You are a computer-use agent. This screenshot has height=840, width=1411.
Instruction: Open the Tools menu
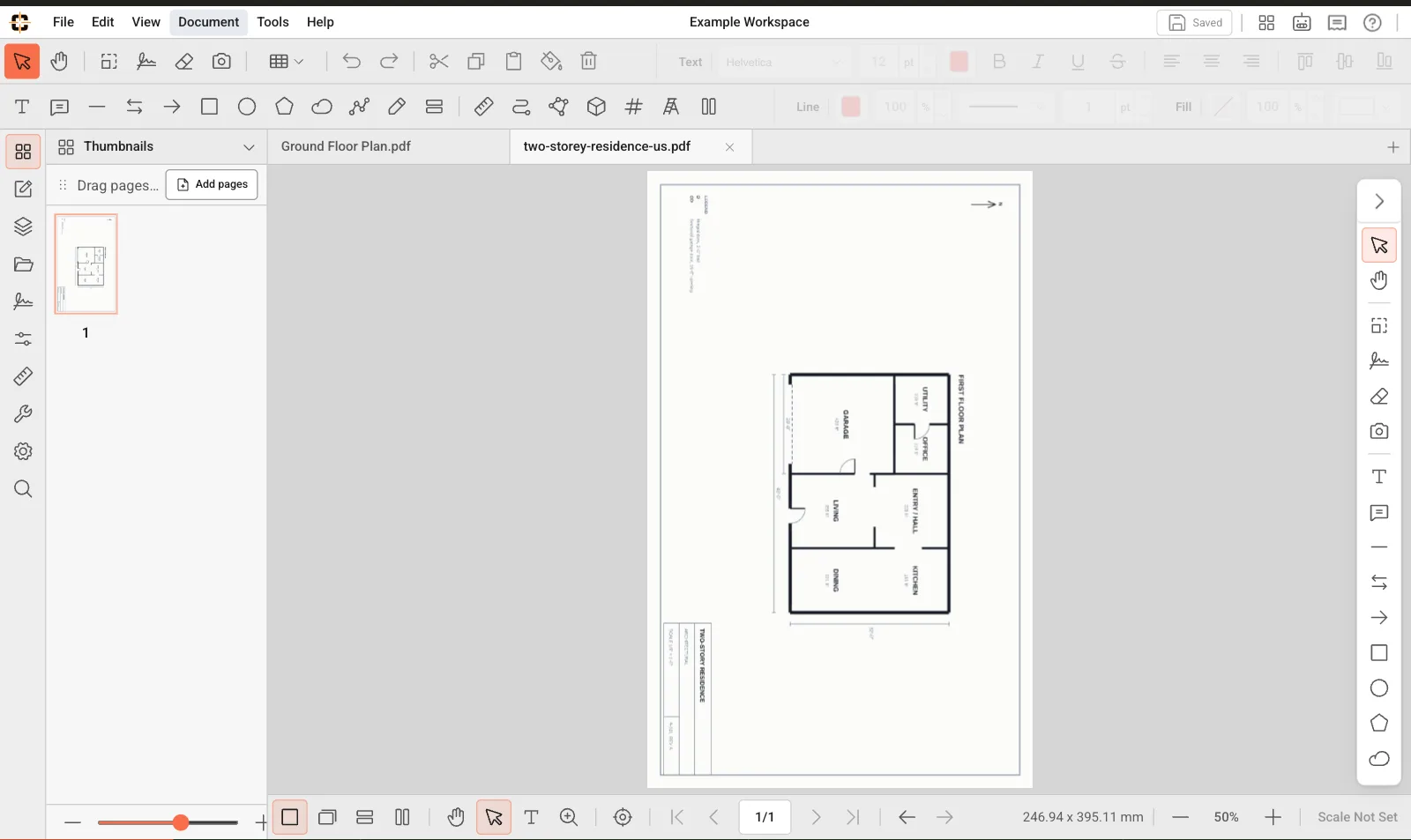272,22
